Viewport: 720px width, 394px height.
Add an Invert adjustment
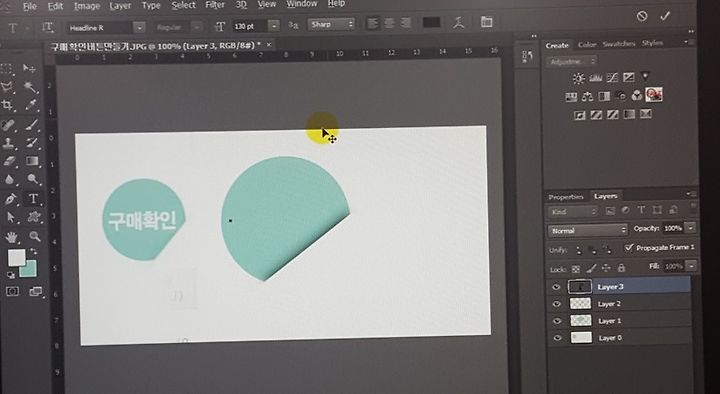click(x=580, y=115)
